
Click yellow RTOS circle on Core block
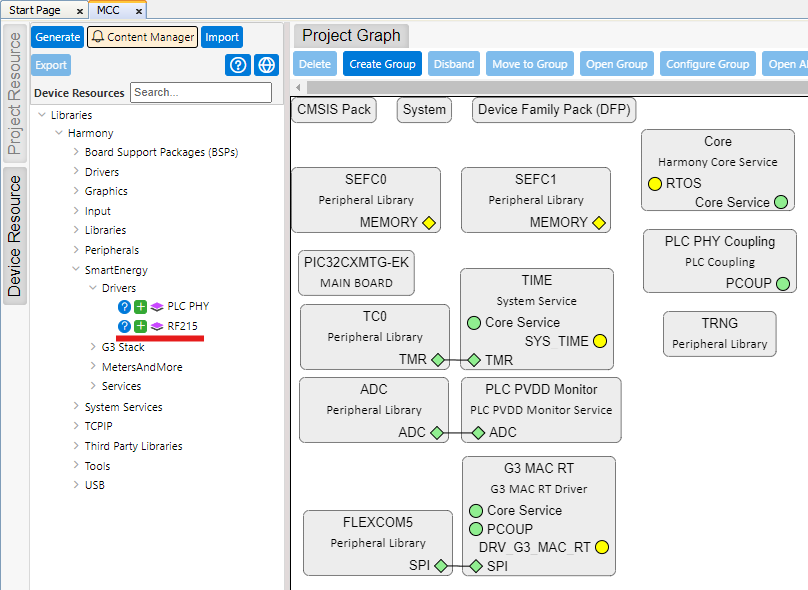tap(655, 184)
